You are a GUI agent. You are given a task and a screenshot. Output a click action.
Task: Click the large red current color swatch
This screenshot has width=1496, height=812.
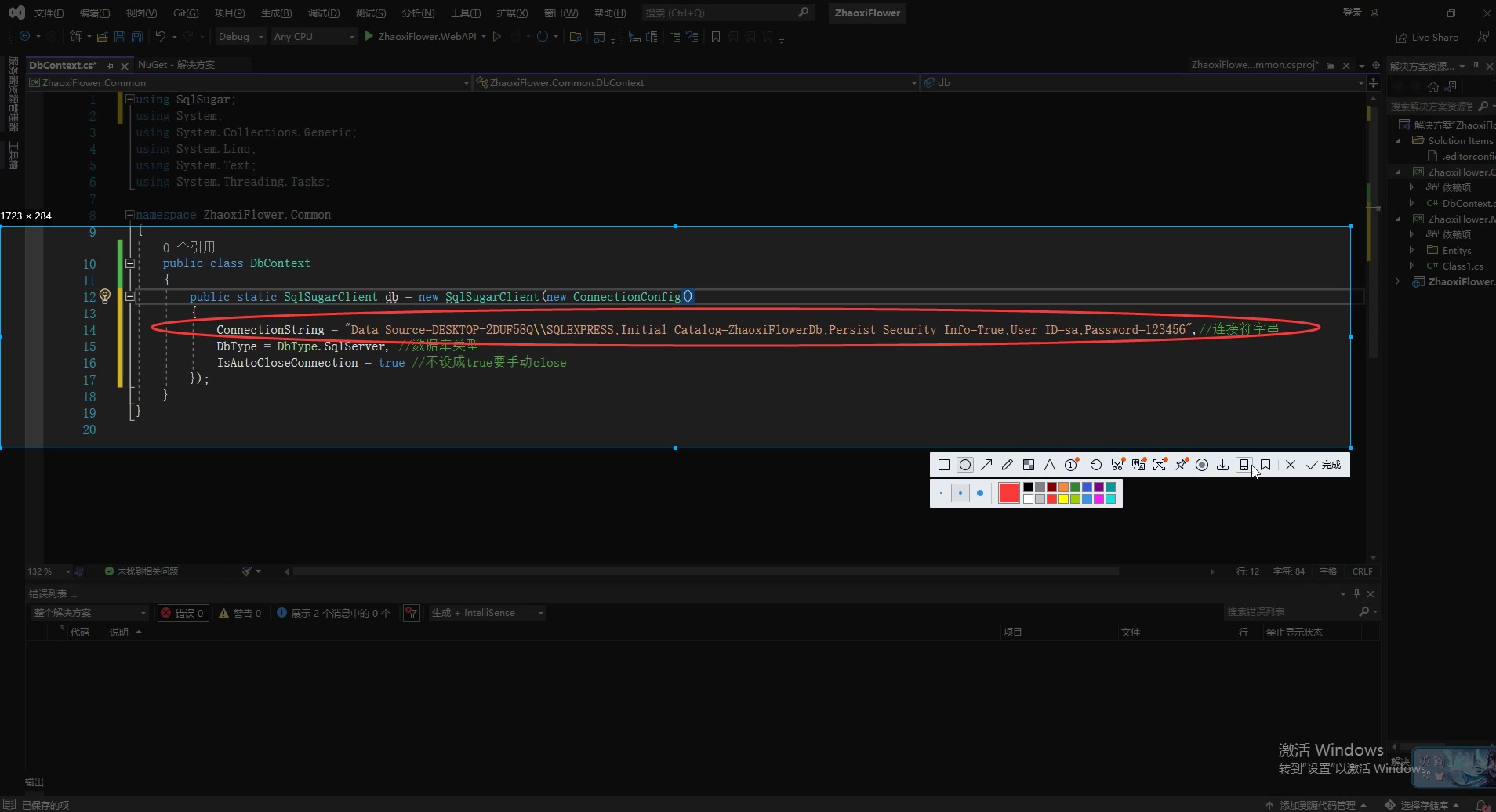click(1009, 493)
